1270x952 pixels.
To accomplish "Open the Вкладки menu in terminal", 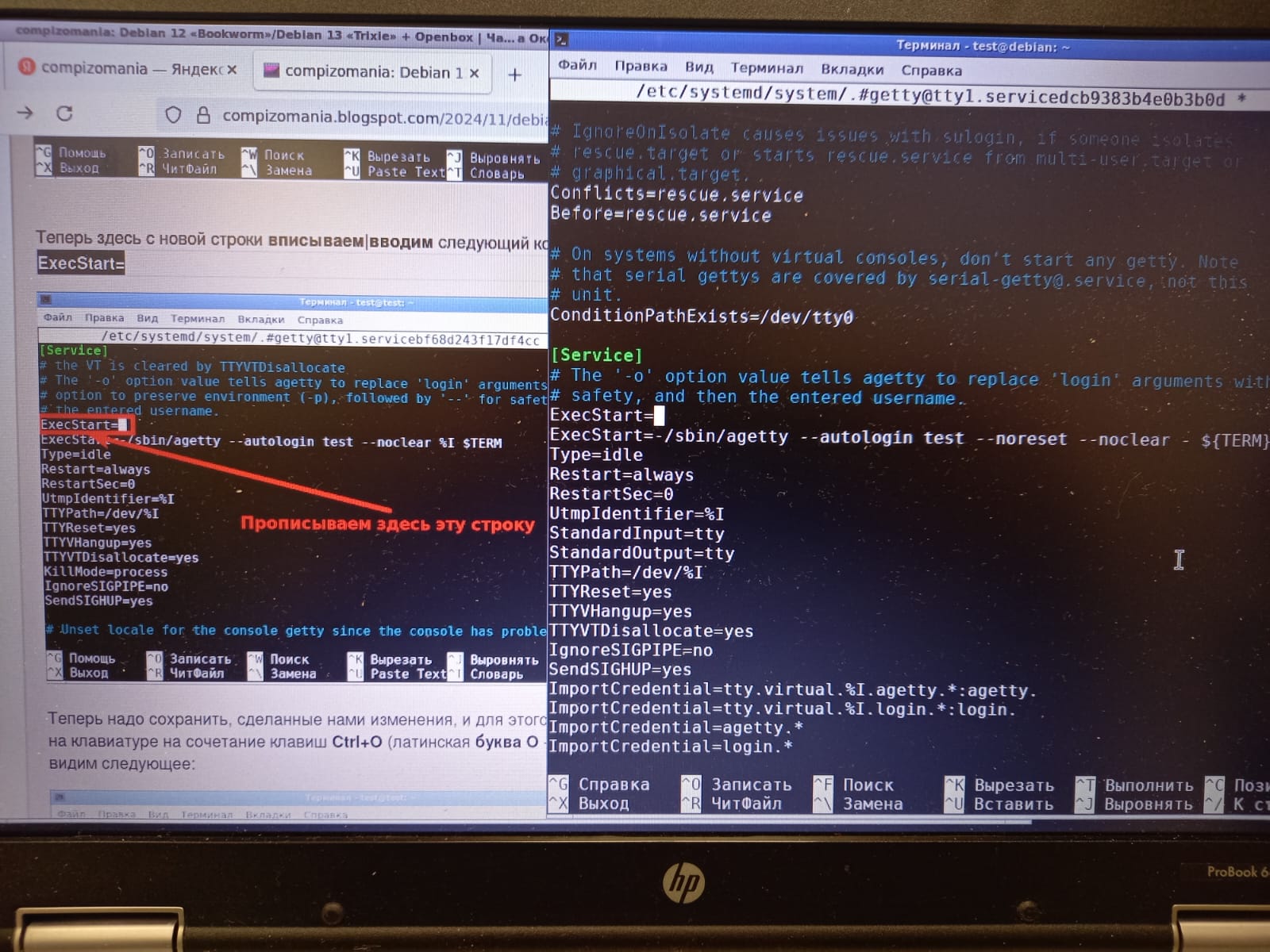I will (x=852, y=70).
